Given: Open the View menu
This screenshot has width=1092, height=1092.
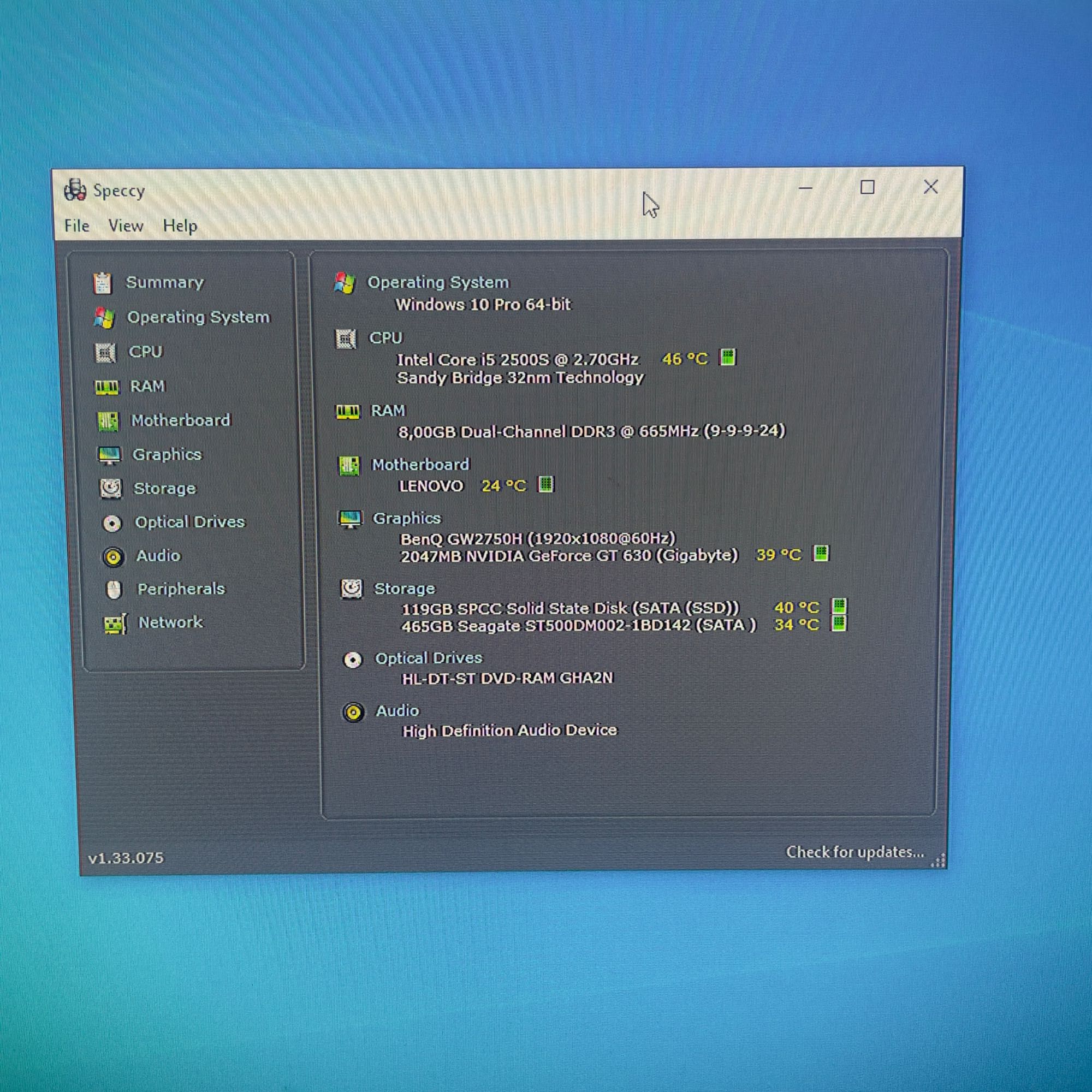Looking at the screenshot, I should point(126,225).
